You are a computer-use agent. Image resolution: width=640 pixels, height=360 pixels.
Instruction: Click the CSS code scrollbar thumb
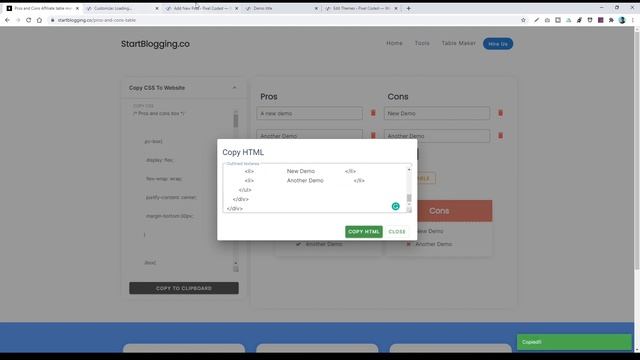(236, 121)
